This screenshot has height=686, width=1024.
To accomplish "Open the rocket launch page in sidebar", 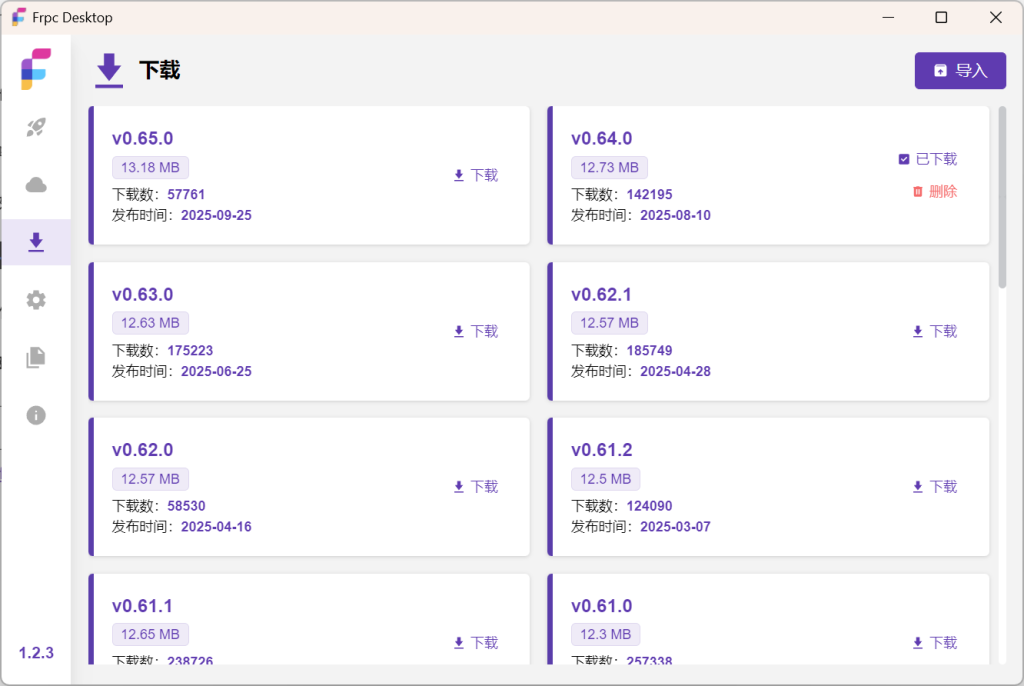I will tap(36, 127).
